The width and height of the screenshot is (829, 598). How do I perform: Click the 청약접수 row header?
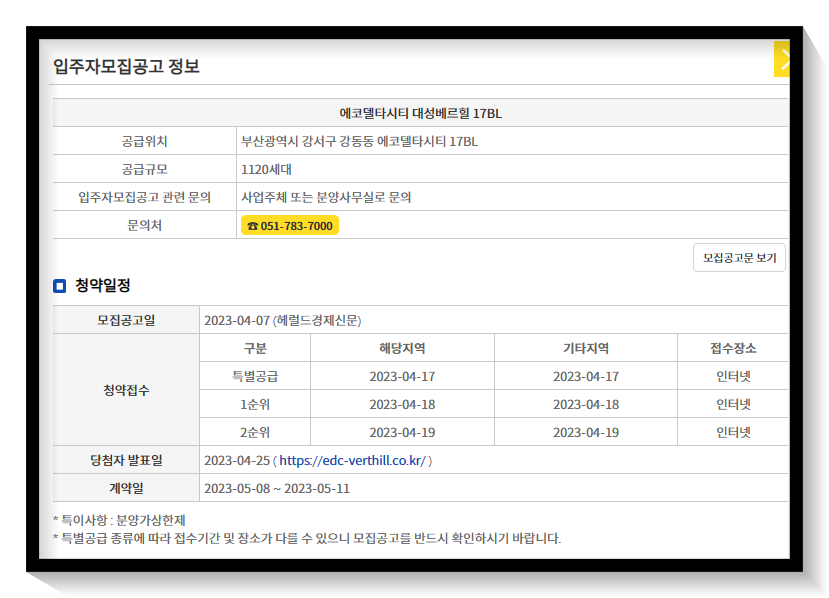(126, 390)
